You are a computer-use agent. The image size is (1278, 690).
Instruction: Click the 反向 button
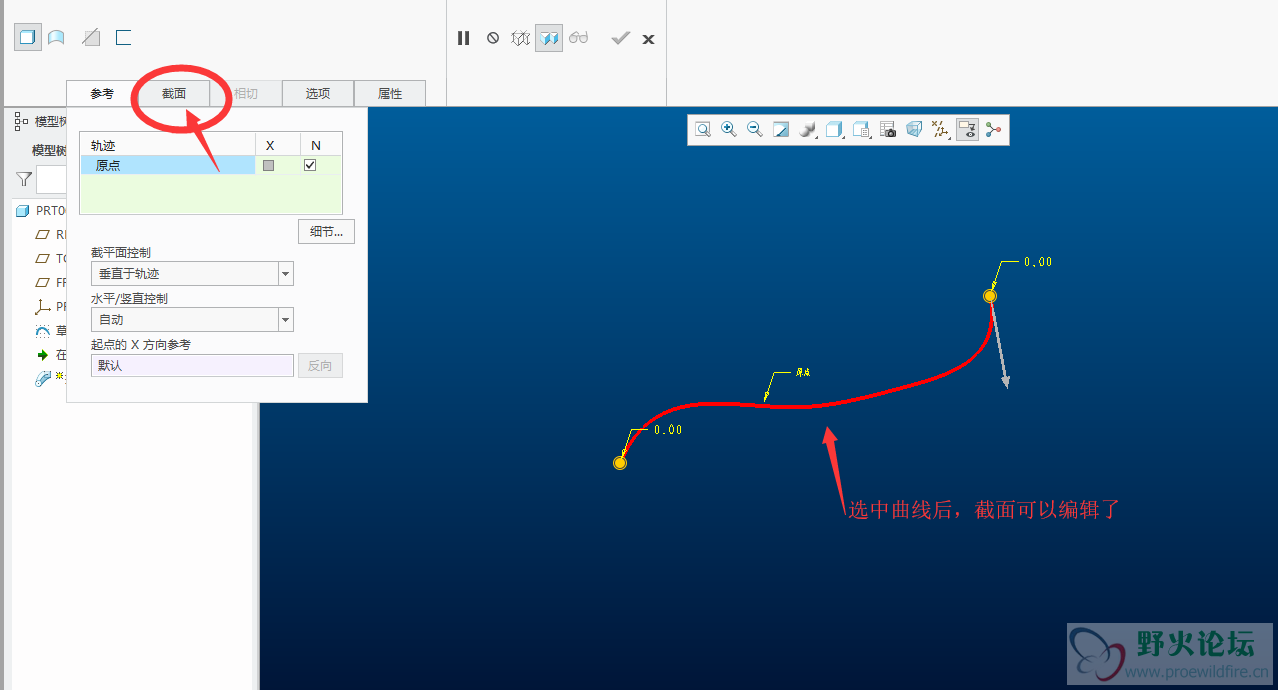coord(320,366)
